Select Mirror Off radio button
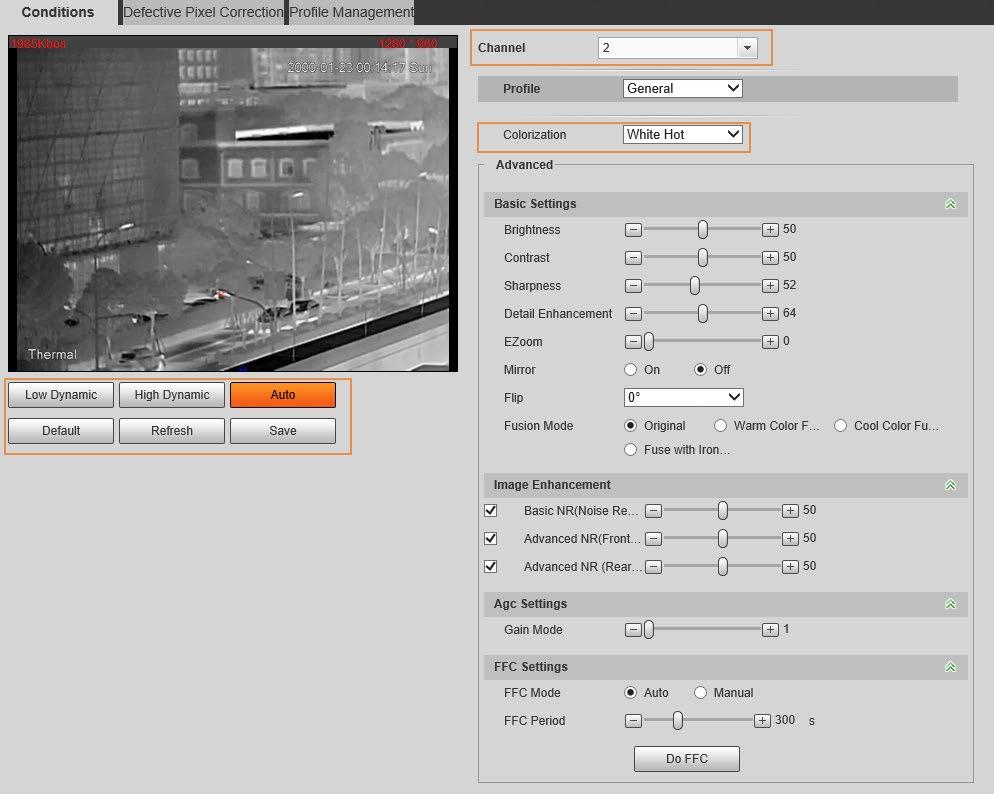This screenshot has width=994, height=794. [700, 369]
